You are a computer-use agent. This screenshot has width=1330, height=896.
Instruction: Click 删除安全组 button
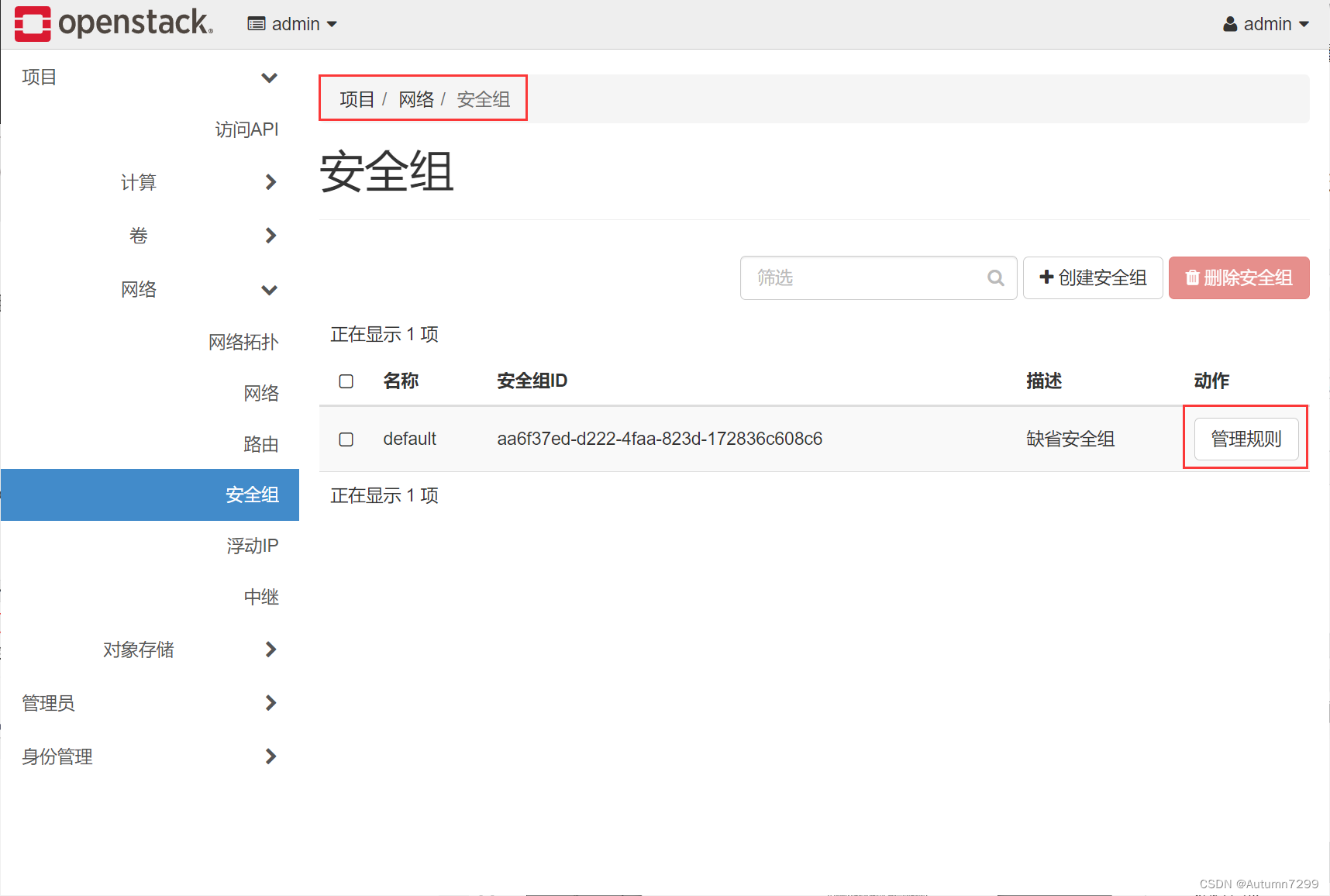[x=1239, y=277]
